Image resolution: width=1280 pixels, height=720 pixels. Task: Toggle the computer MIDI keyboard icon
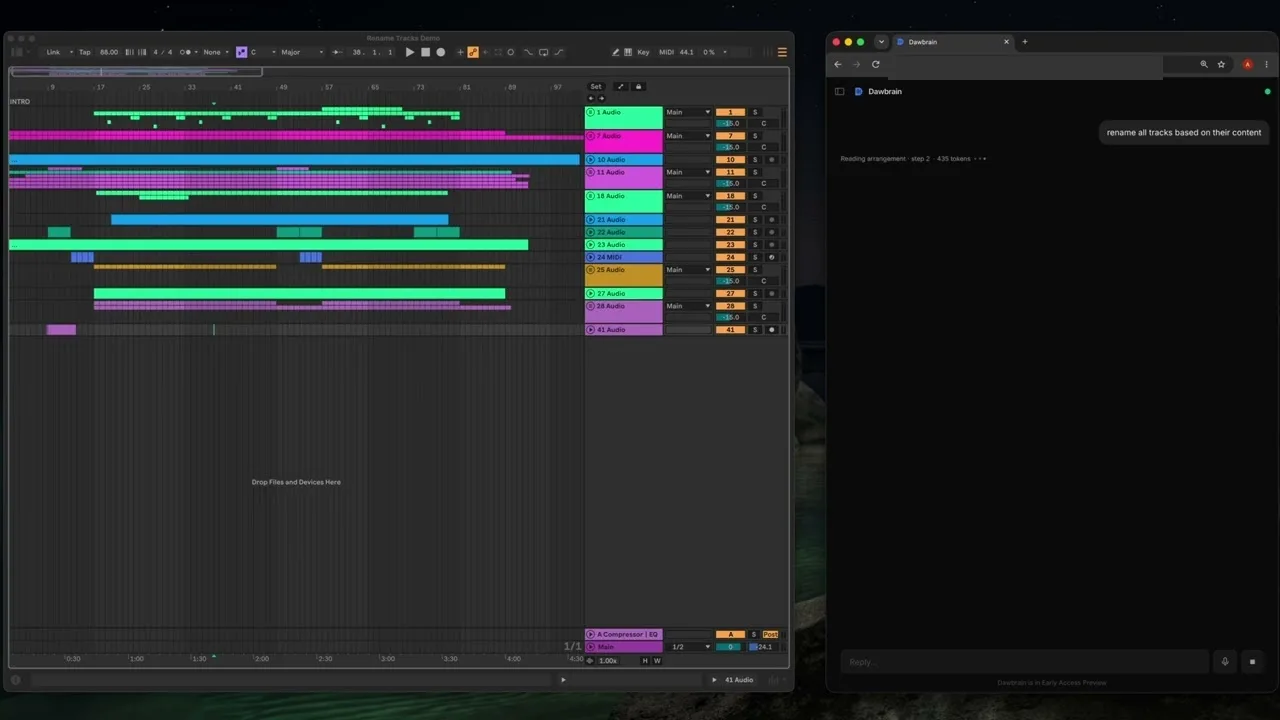pos(628,52)
